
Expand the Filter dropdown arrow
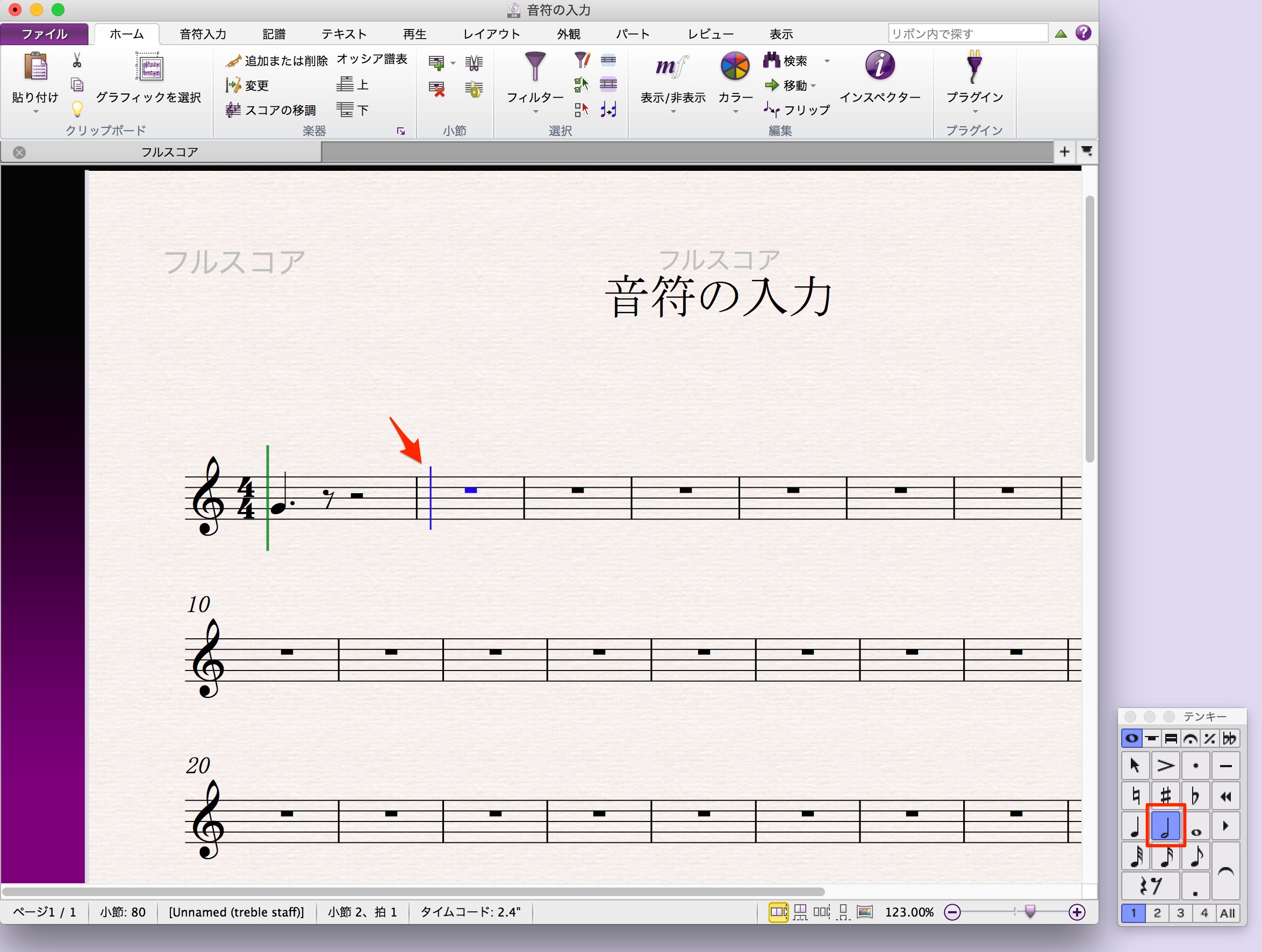click(x=535, y=112)
